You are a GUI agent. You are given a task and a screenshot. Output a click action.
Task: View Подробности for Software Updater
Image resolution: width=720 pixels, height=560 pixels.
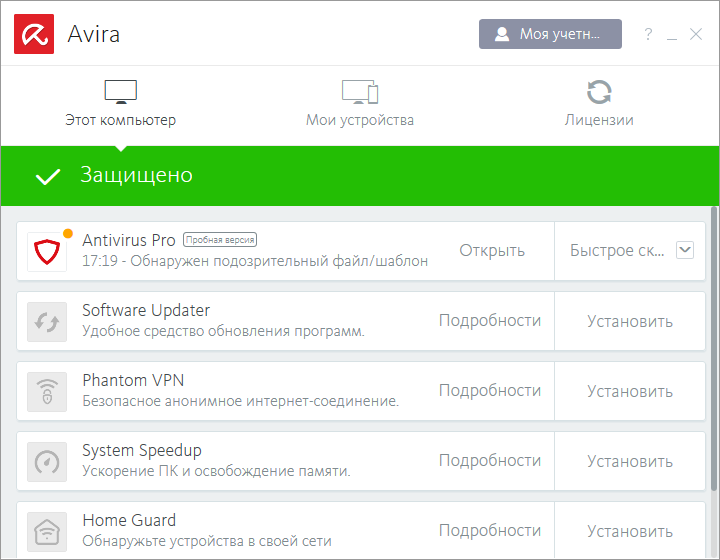(489, 321)
